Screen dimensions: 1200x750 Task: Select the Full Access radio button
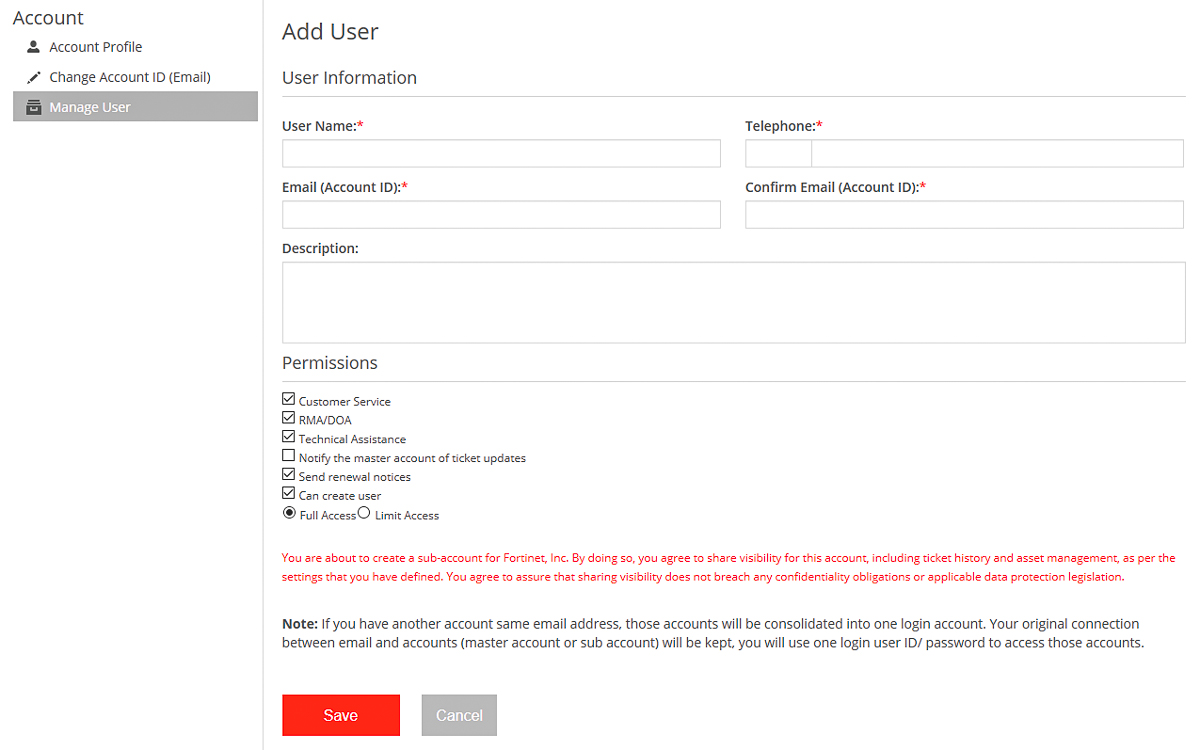coord(289,512)
